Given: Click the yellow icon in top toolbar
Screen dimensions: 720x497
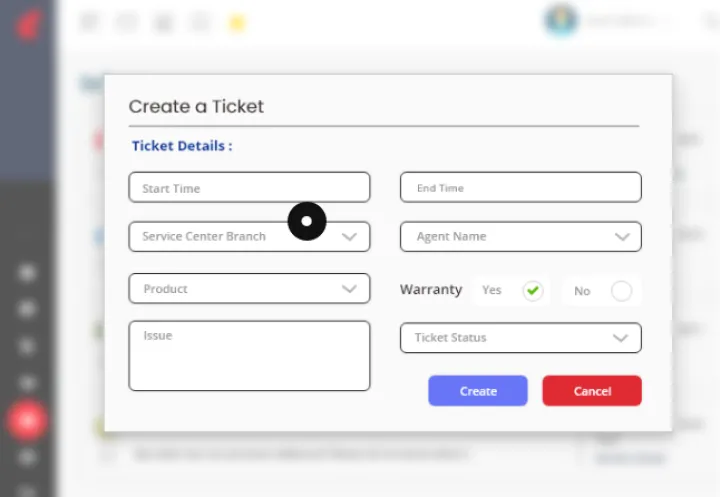Looking at the screenshot, I should 237,23.
